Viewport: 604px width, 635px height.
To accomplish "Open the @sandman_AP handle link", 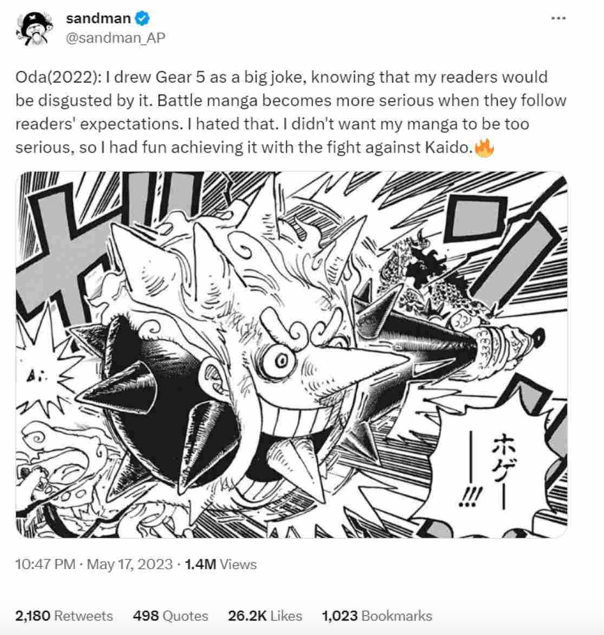I will pyautogui.click(x=115, y=38).
